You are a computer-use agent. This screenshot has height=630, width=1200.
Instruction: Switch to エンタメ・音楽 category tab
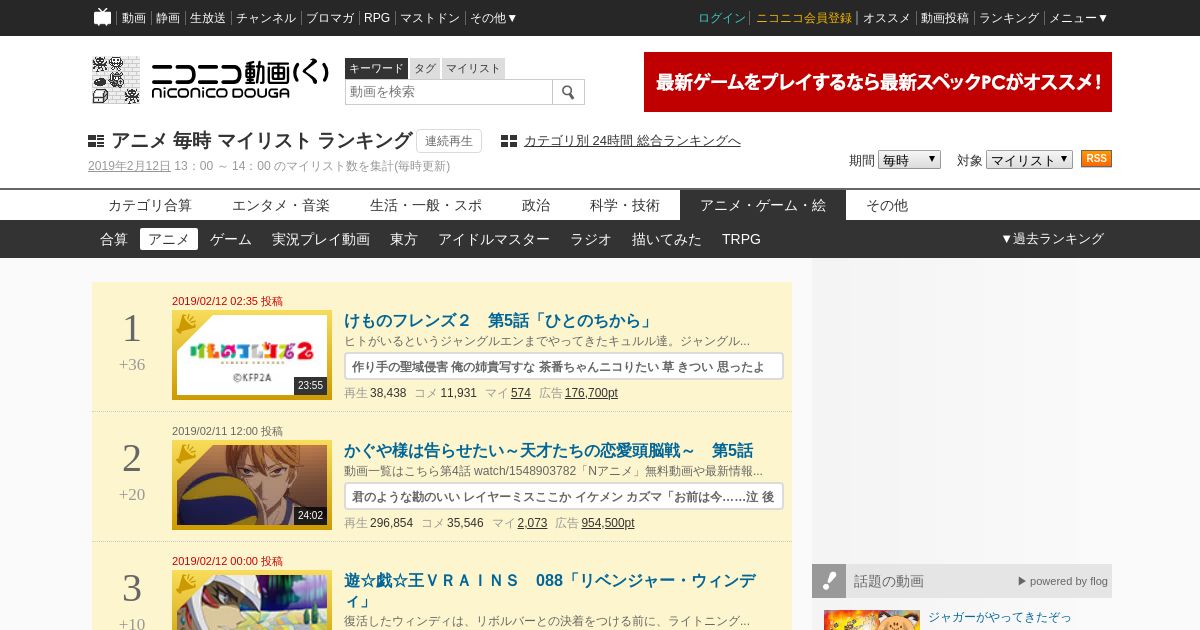coord(281,205)
